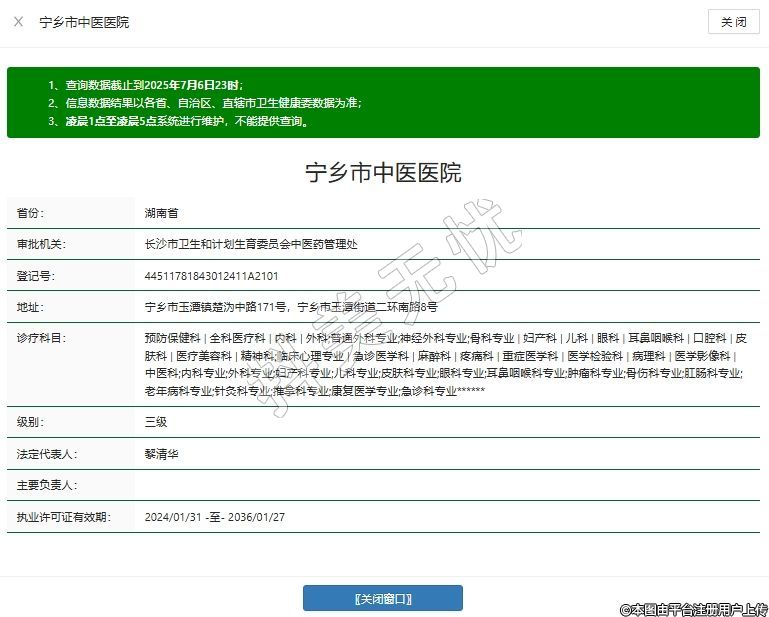The height and width of the screenshot is (617, 769).
Task: Select the registration number 44511781843012411A2101
Action: (211, 275)
